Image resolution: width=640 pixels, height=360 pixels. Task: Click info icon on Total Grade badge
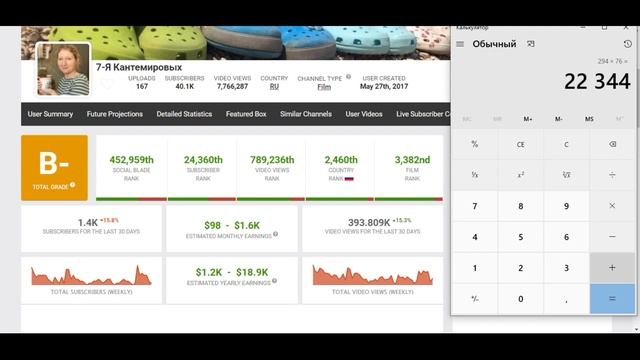72,185
